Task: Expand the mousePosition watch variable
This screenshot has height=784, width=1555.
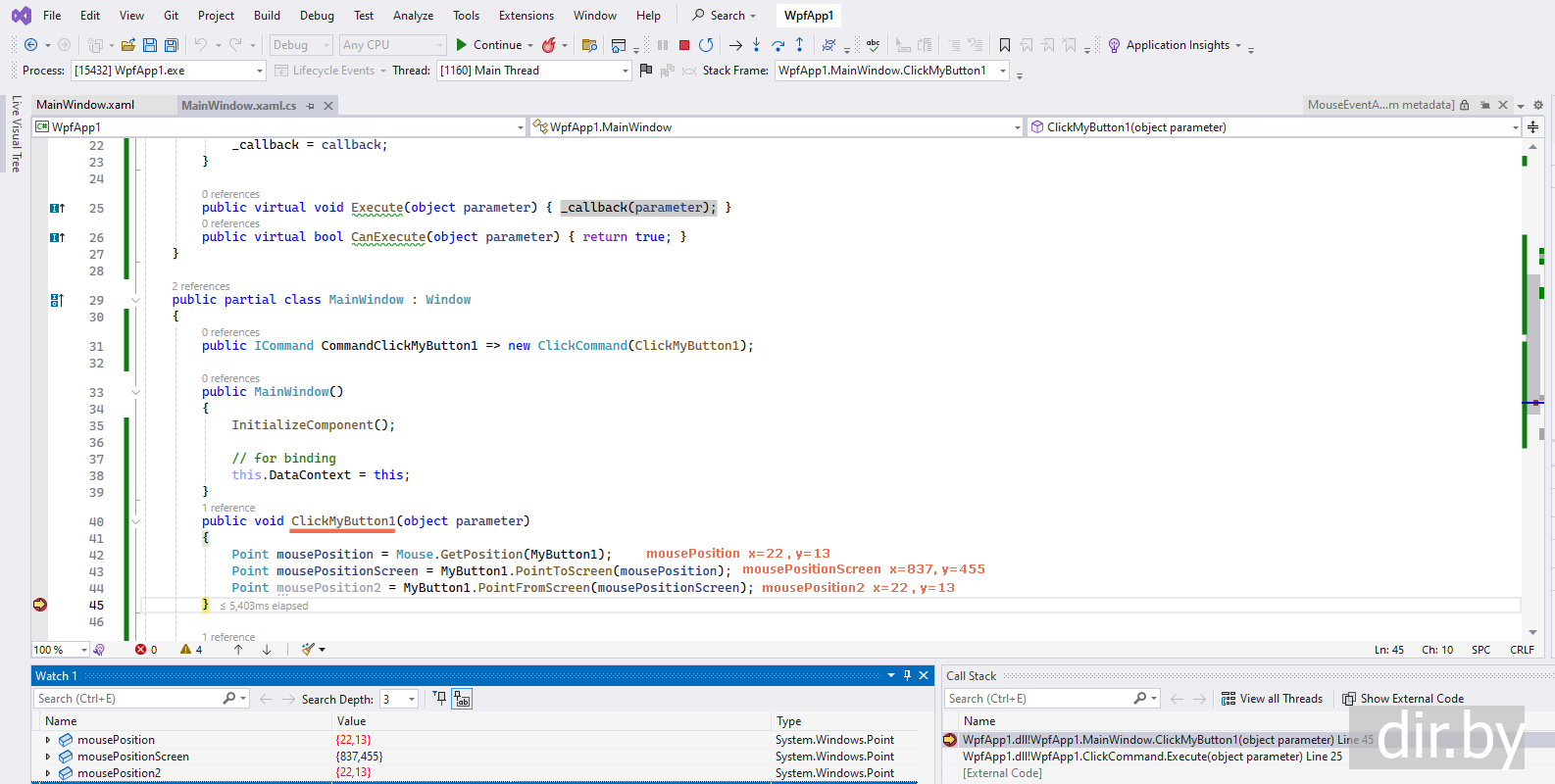Action: 48,740
